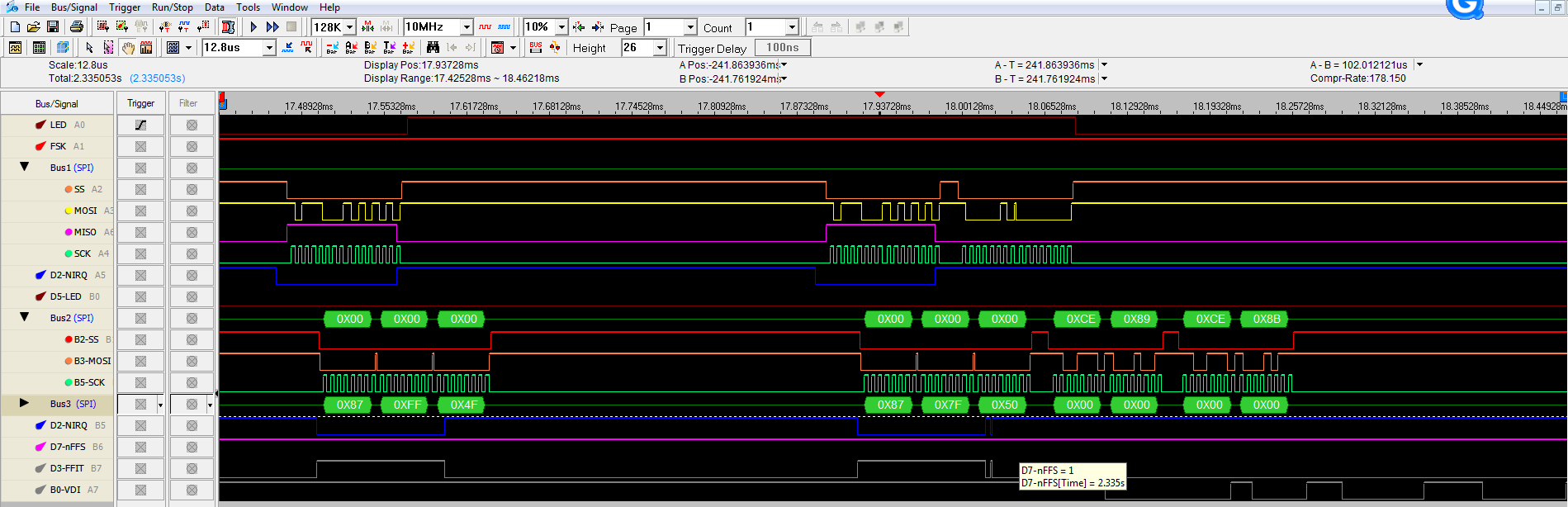
Task: Toggle filter setting for SCK A4
Action: point(192,253)
